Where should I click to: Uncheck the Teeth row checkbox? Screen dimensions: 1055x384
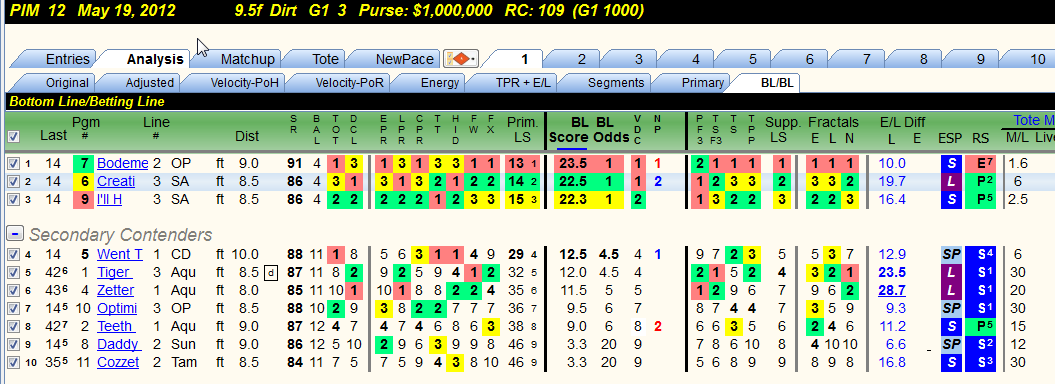pyautogui.click(x=13, y=327)
